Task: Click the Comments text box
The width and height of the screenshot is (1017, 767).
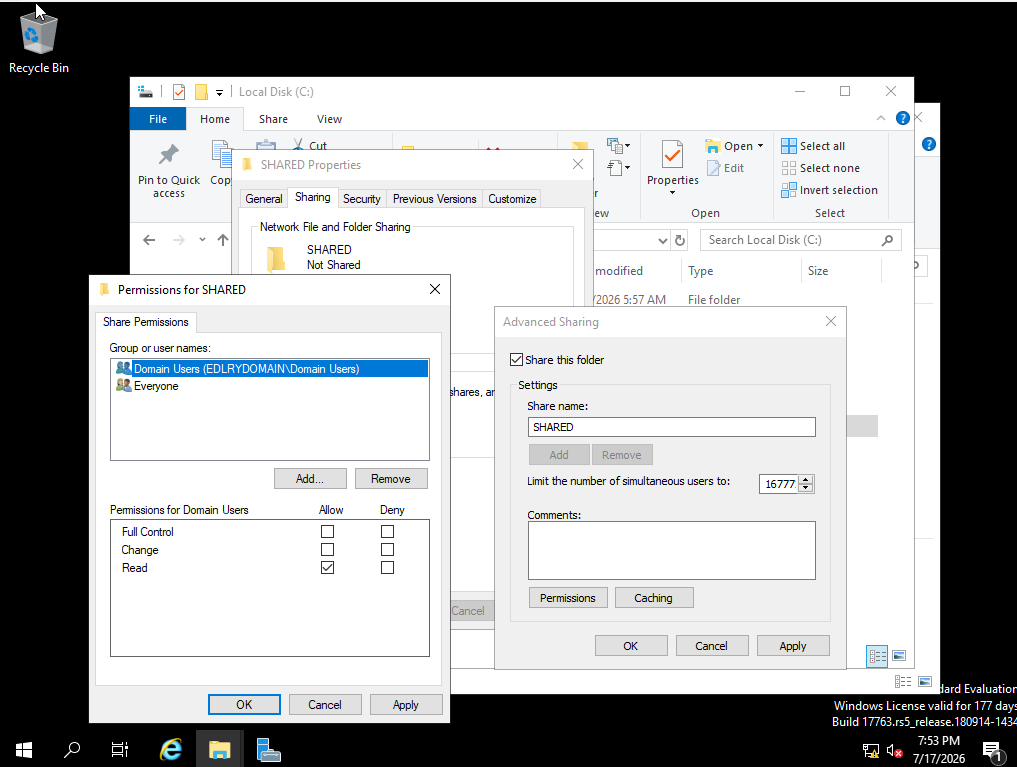Action: (671, 550)
